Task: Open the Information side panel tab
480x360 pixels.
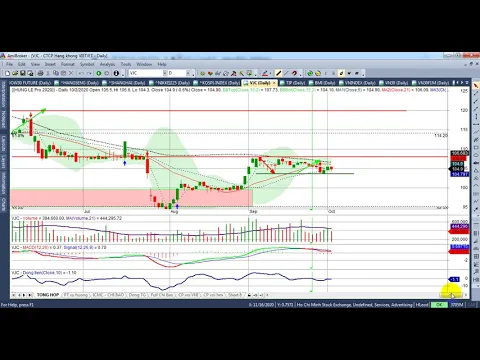Action: tap(3, 183)
